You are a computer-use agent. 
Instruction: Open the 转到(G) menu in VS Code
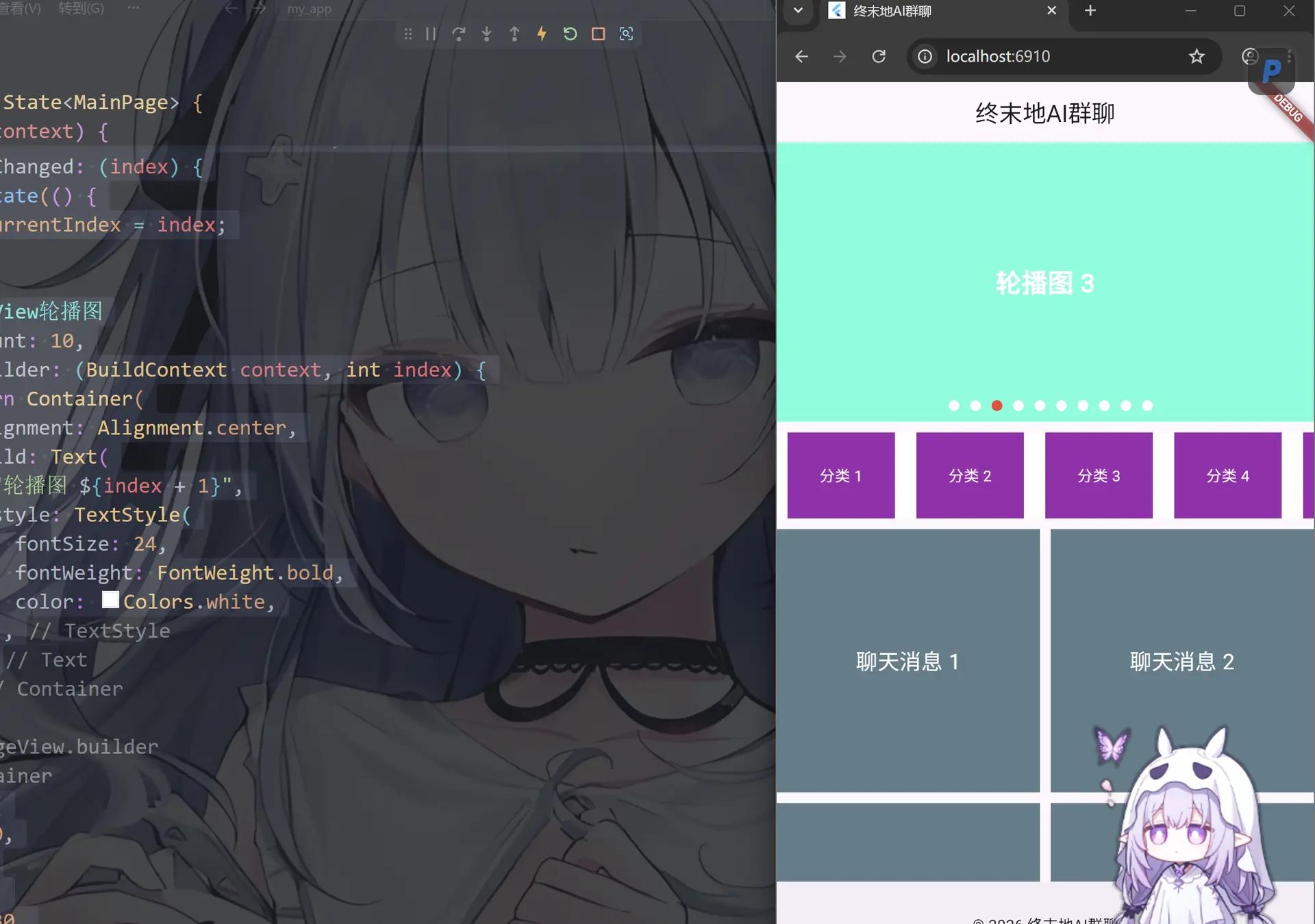[x=82, y=9]
